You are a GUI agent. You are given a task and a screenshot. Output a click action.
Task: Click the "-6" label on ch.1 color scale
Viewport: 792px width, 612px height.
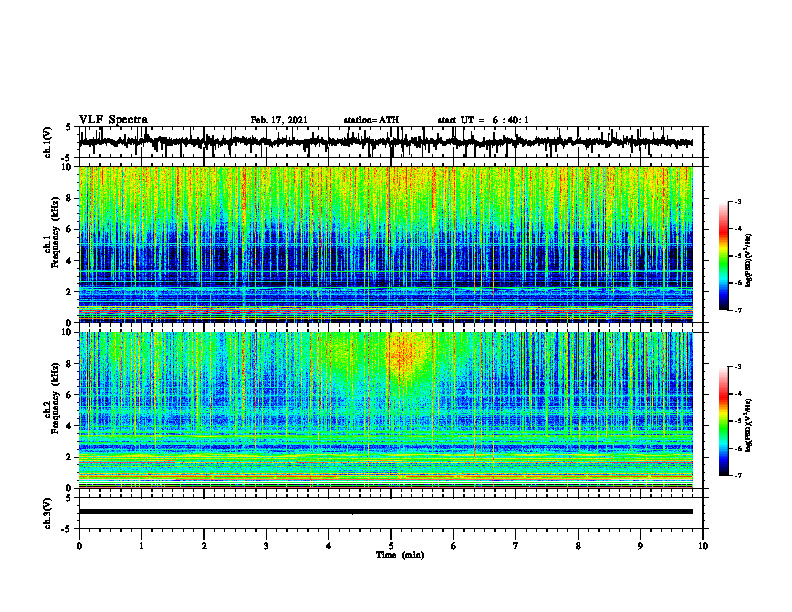[738, 283]
